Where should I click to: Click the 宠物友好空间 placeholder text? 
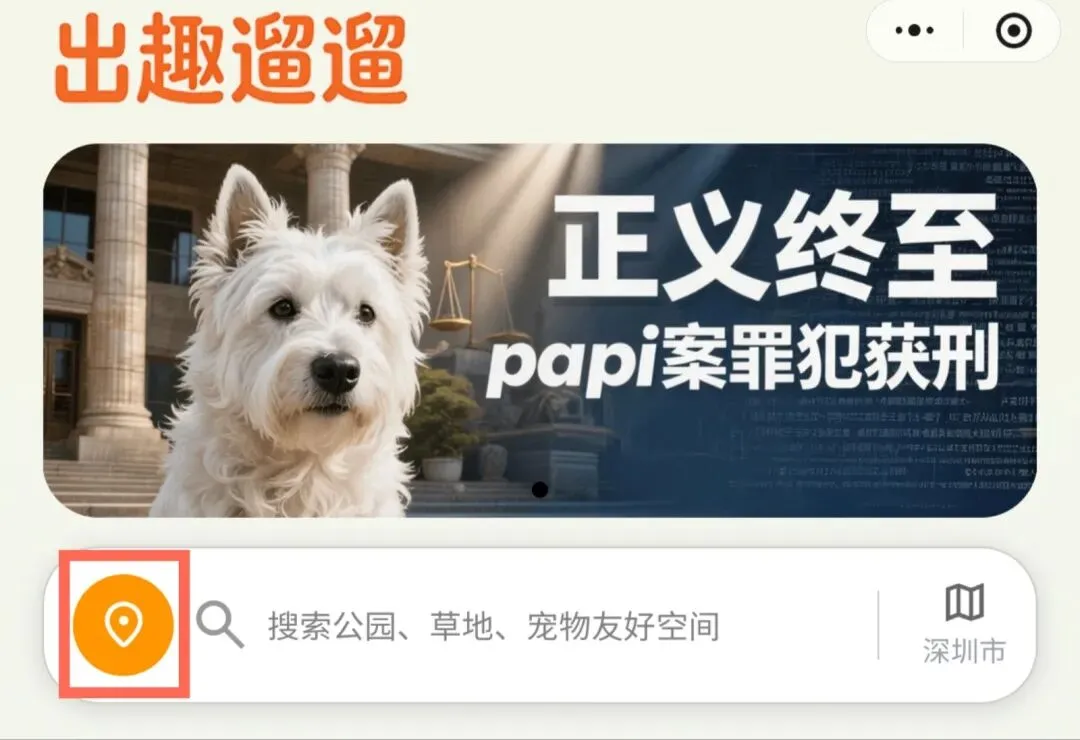click(623, 626)
